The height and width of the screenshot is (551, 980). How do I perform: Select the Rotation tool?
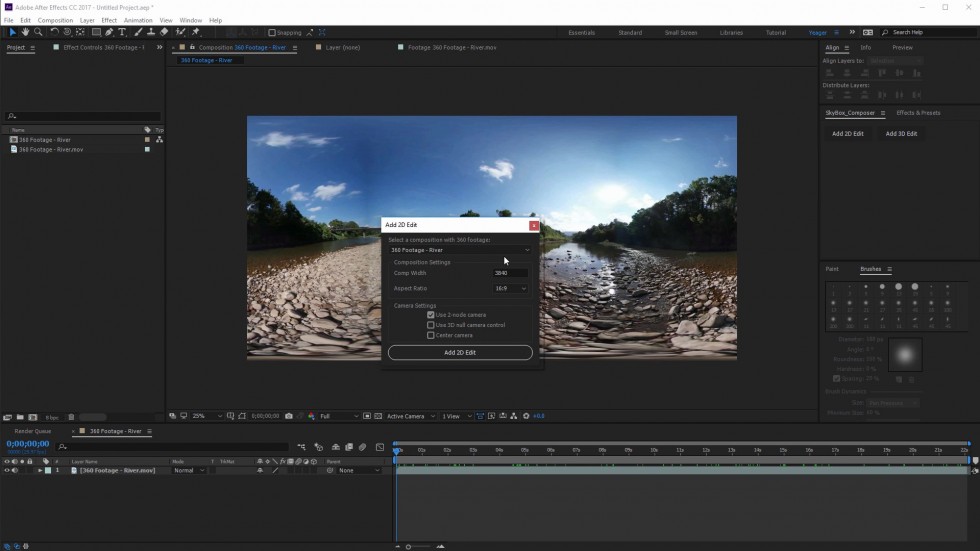[x=54, y=32]
